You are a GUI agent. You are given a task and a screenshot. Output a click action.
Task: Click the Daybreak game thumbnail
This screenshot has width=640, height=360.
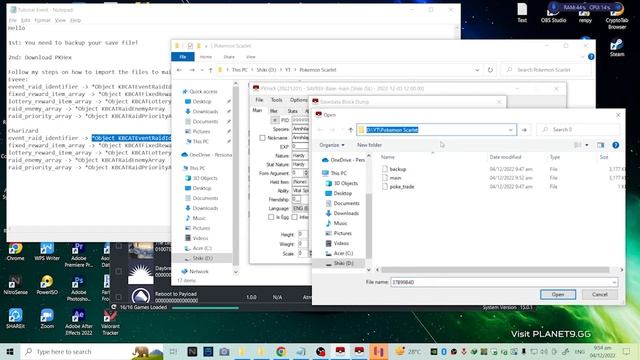point(140,272)
